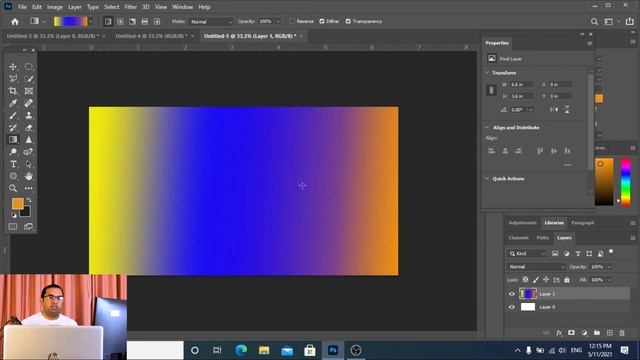Open the layer Fill slider arrow
640x360 pixels.
[x=609, y=280]
